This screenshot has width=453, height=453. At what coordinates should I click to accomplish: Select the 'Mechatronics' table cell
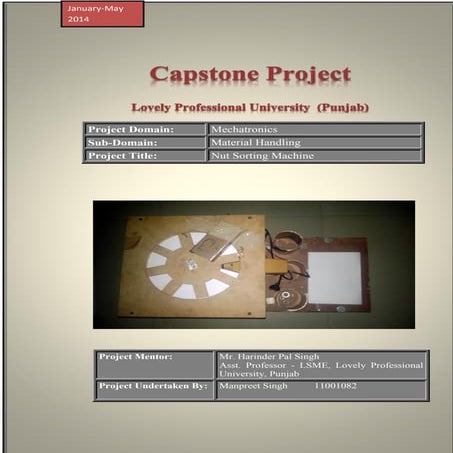(315, 129)
